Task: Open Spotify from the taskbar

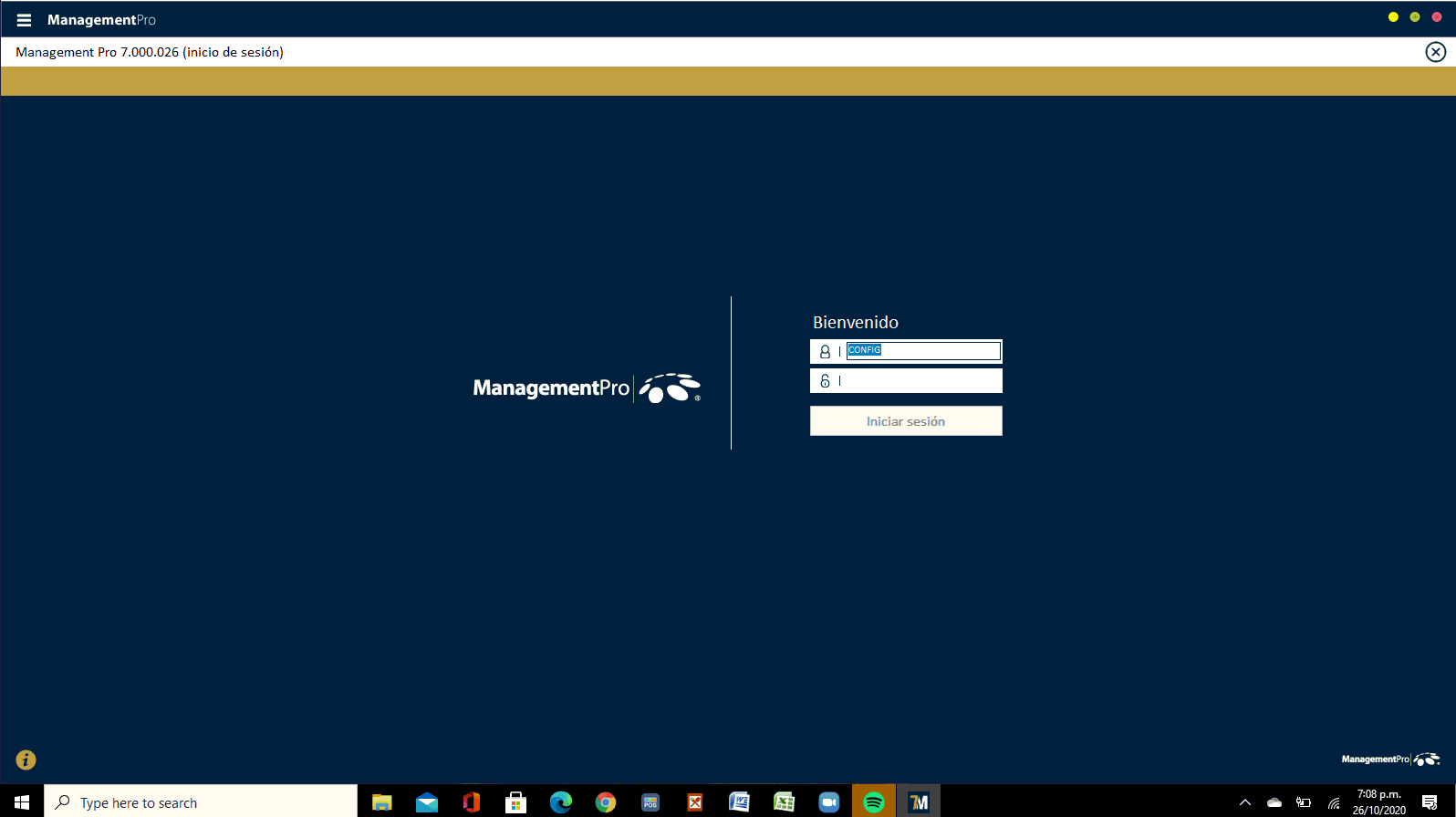Action: click(874, 802)
